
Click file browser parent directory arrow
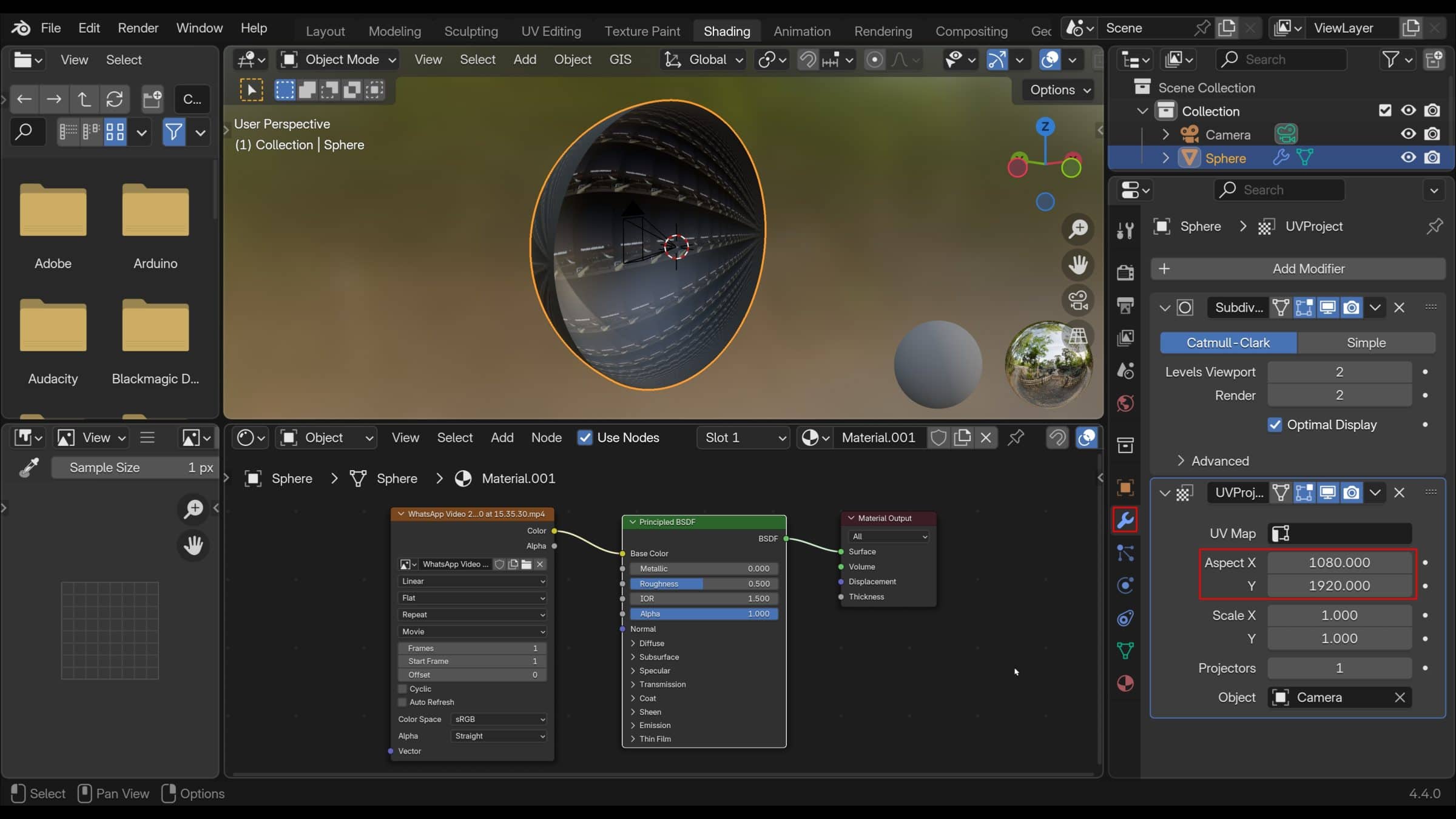point(84,99)
